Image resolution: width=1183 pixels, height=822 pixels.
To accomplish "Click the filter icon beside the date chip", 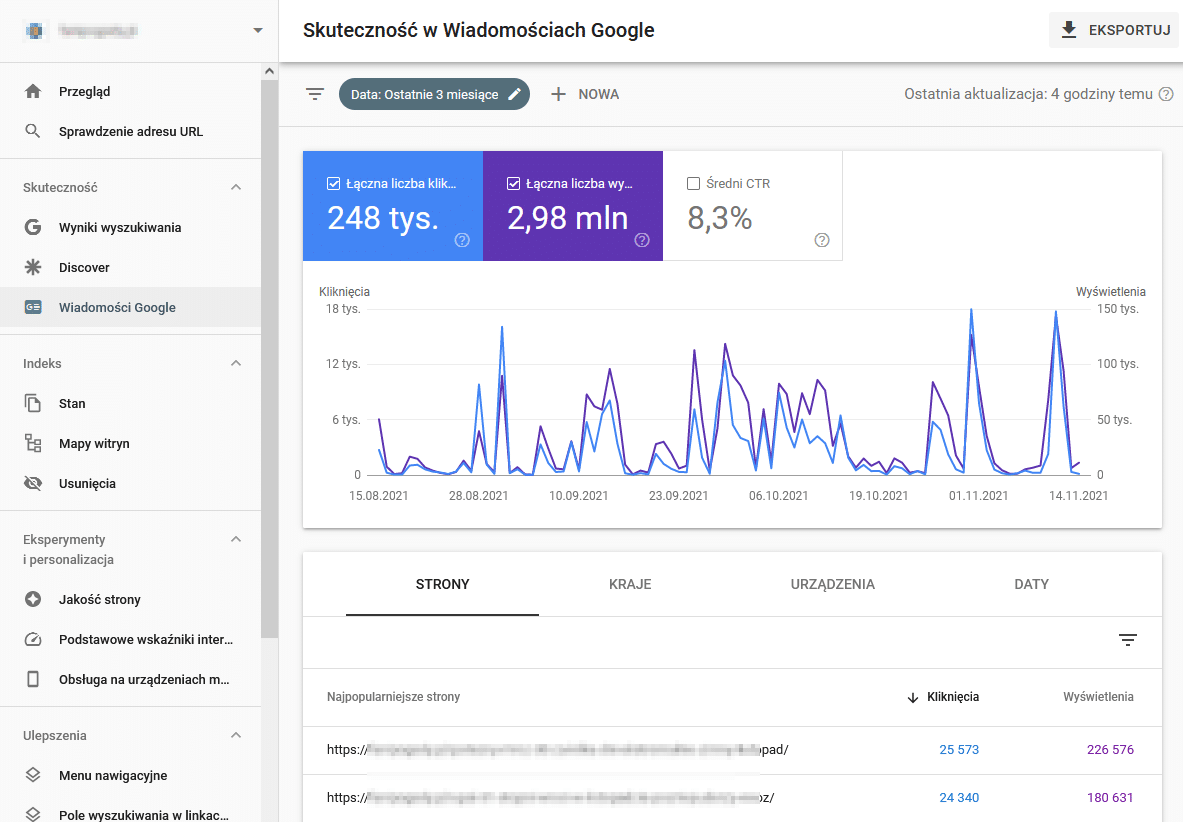I will tap(315, 94).
